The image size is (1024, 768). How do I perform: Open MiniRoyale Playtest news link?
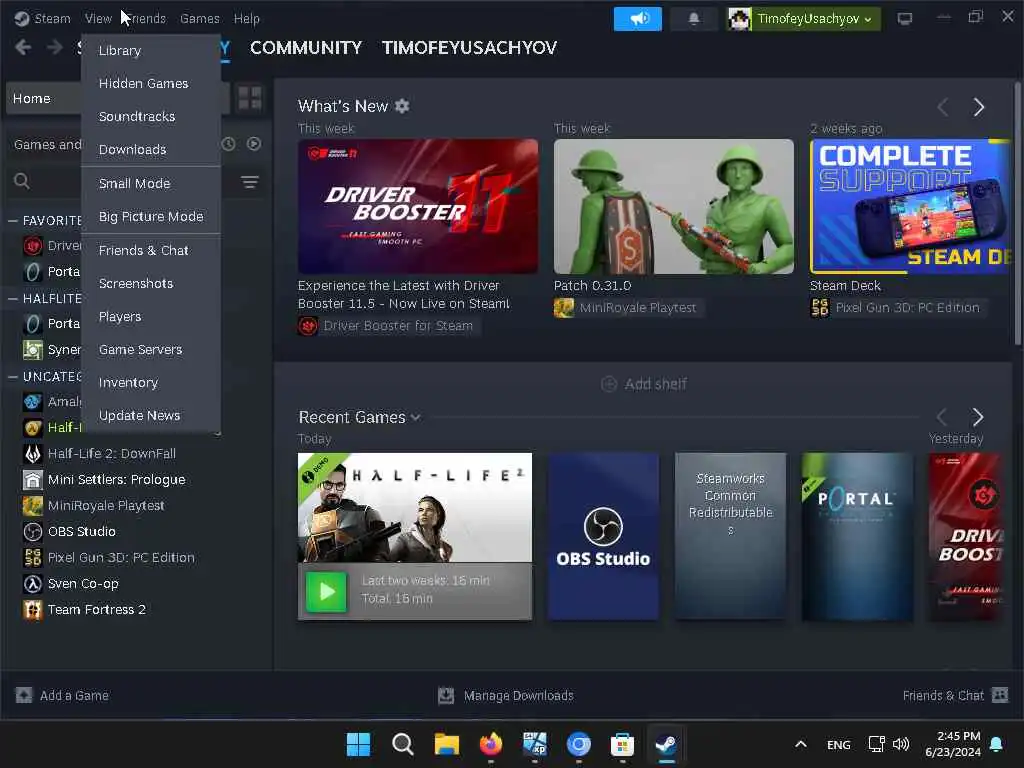(x=628, y=308)
